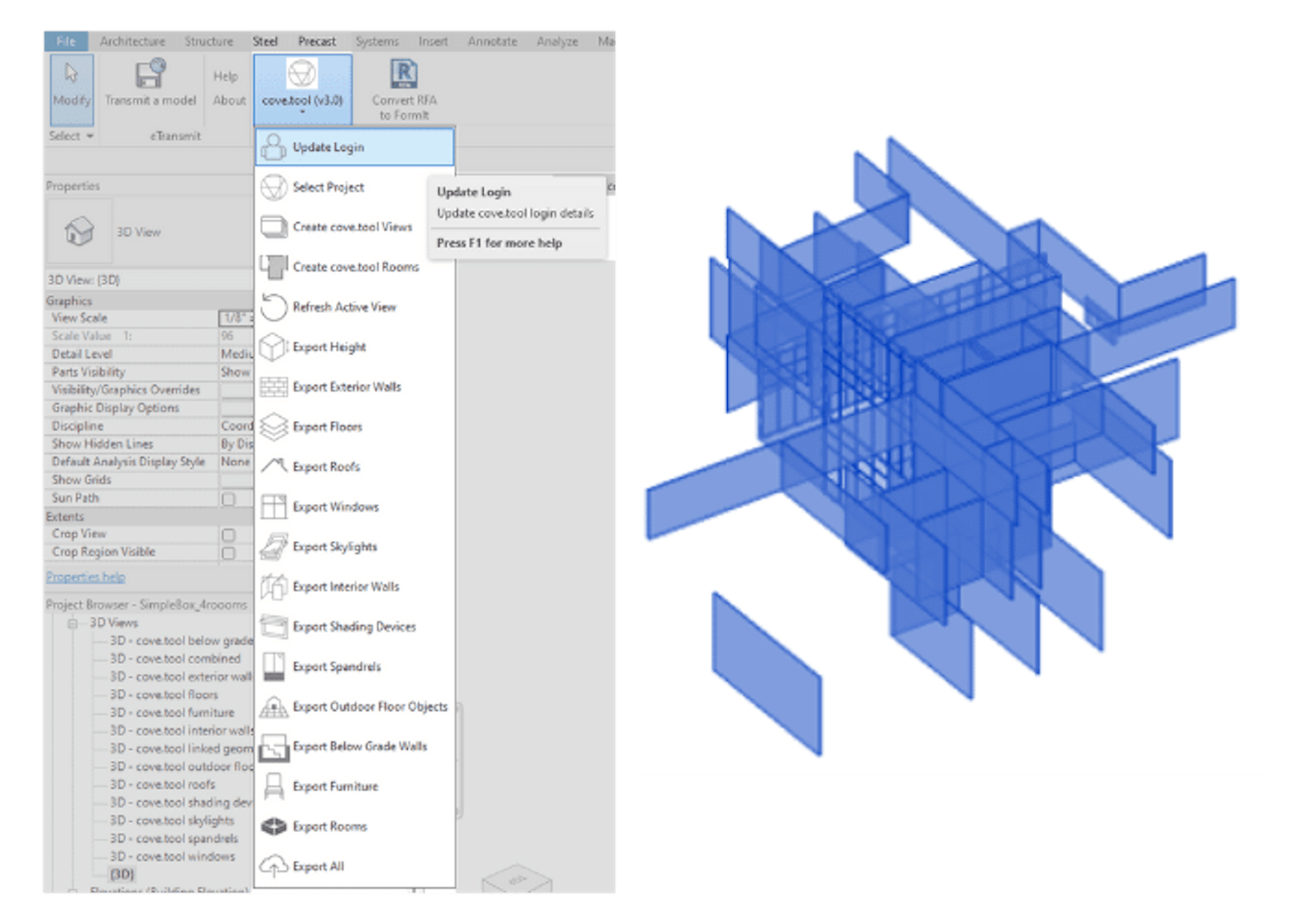
Task: Click Export Height cube icon
Action: click(x=274, y=347)
